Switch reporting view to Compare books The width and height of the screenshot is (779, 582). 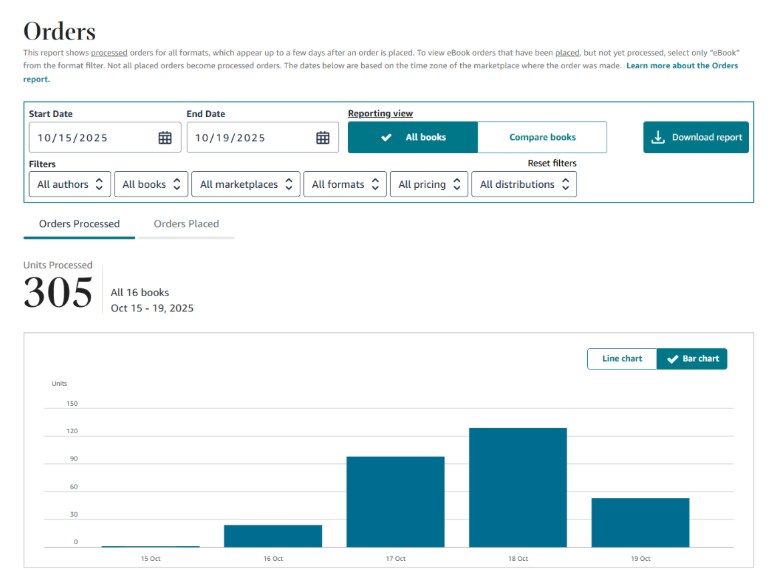click(542, 138)
